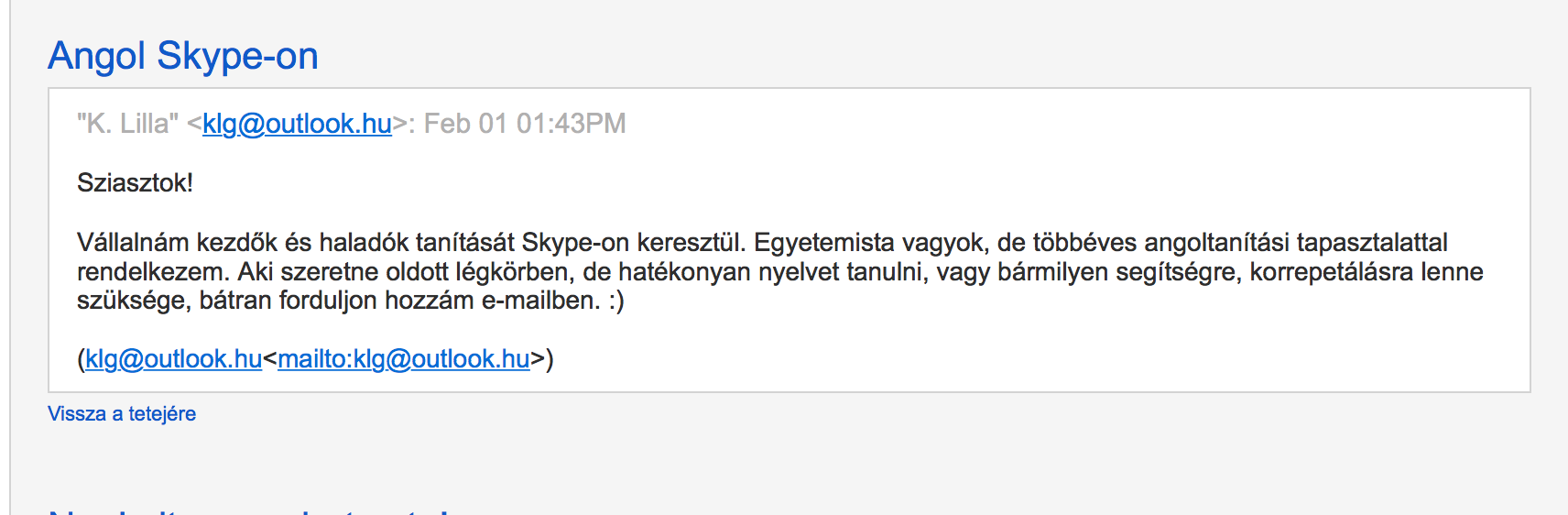
Task: Click sender email klg@outlook.hu beside K. Lilla
Action: [297, 124]
